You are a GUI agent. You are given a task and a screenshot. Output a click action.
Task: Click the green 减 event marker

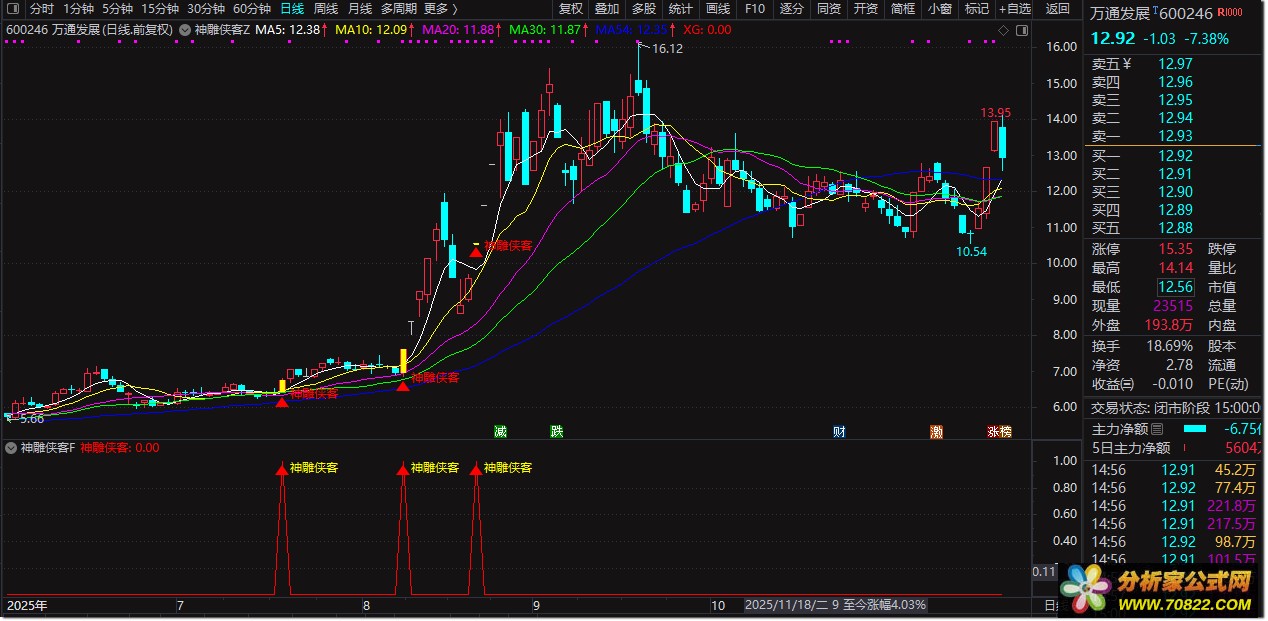[500, 432]
